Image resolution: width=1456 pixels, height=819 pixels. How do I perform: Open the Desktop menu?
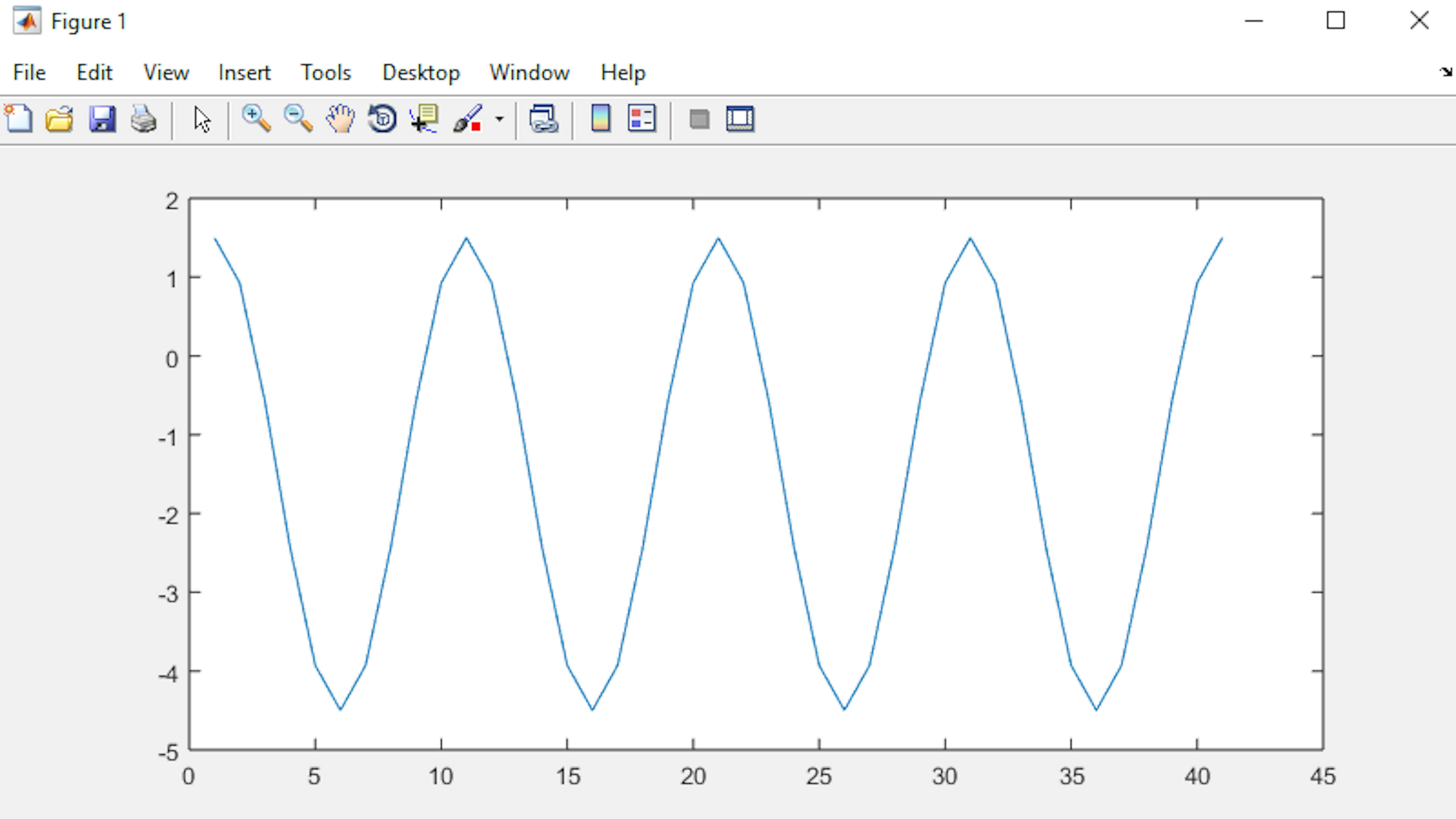(421, 72)
